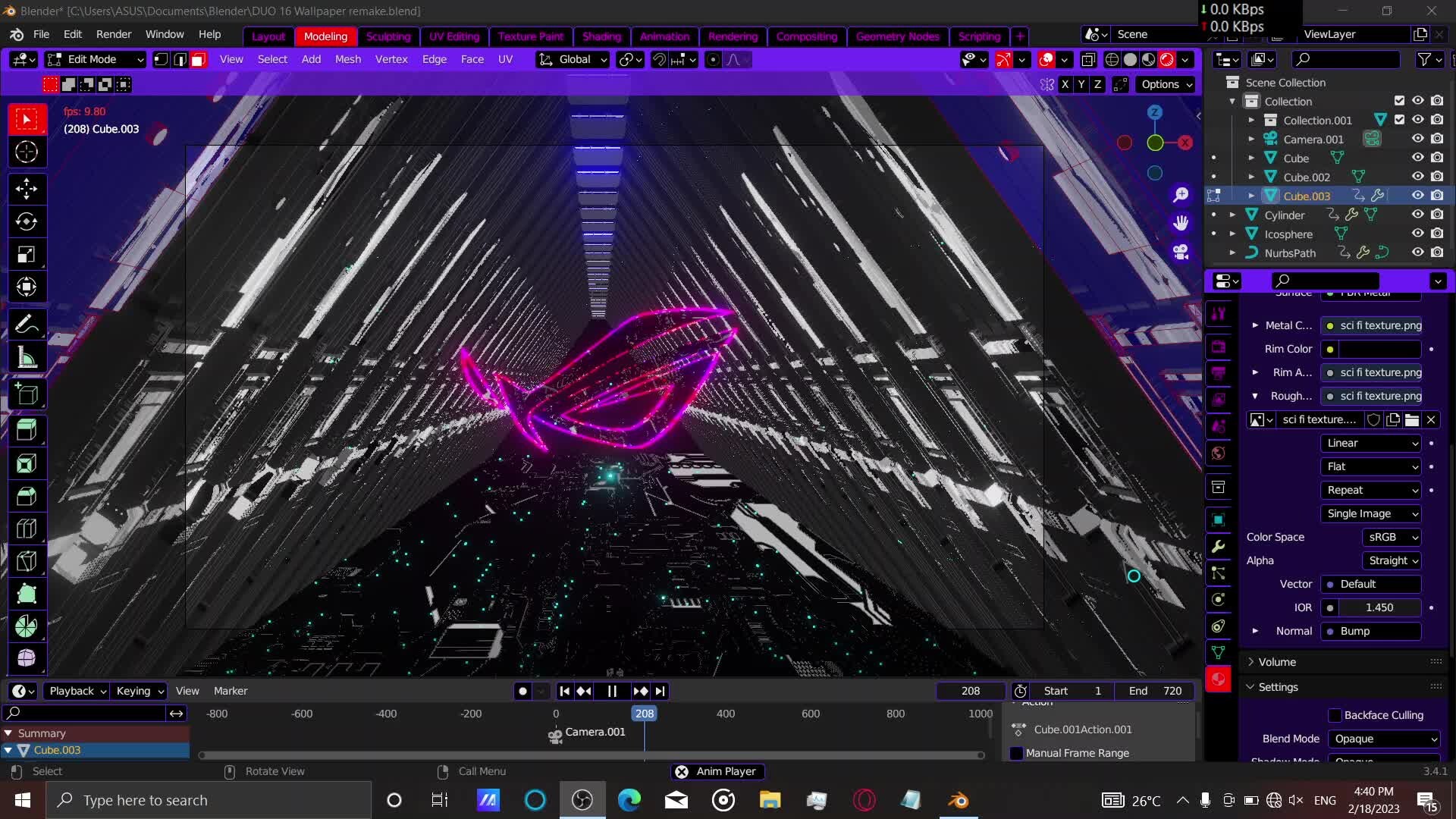Viewport: 1456px width, 819px height.
Task: Activate the Move tool in the left toolbar
Action: tap(27, 188)
